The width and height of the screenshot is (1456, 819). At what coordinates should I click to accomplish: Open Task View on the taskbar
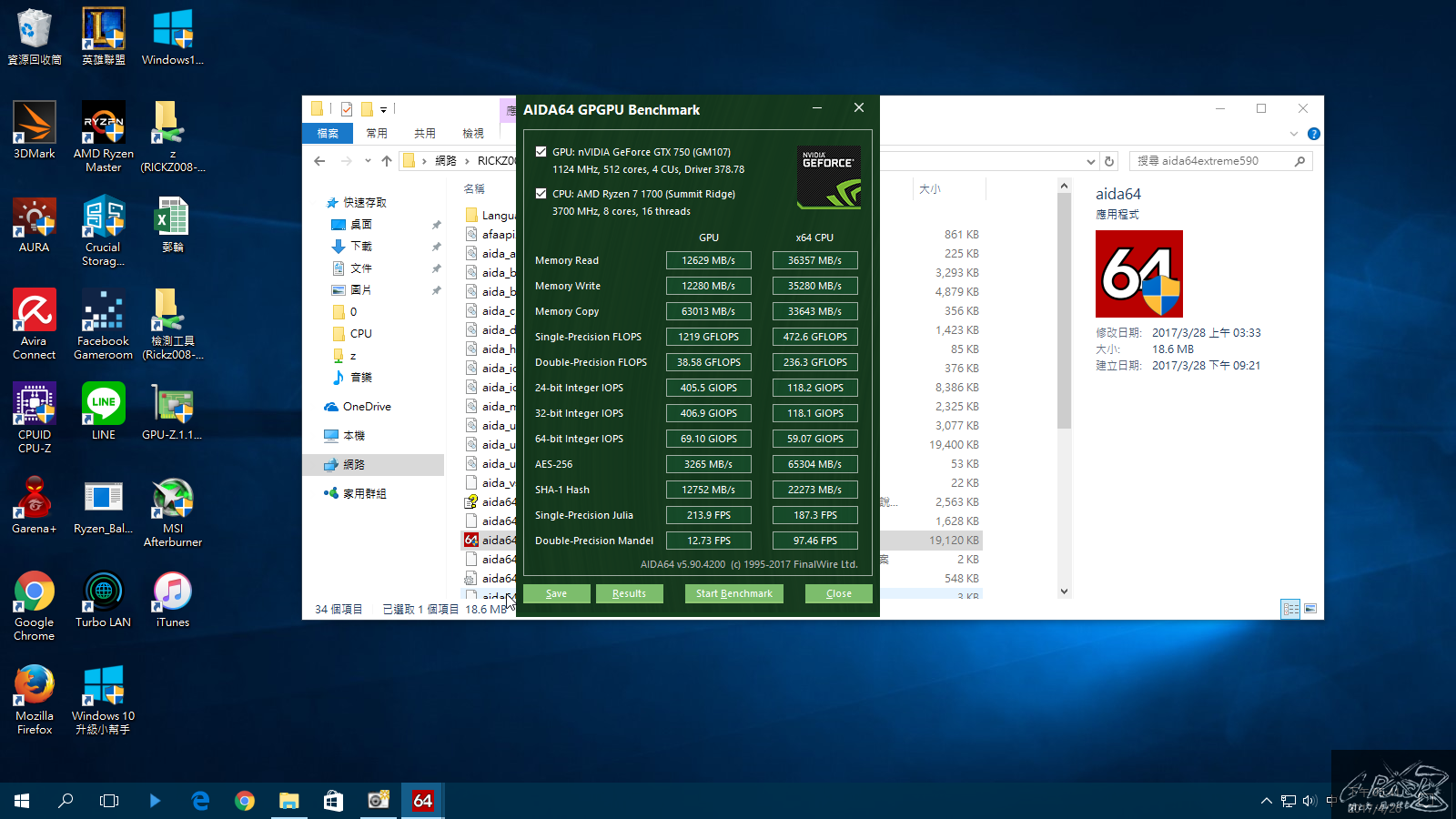pyautogui.click(x=109, y=801)
